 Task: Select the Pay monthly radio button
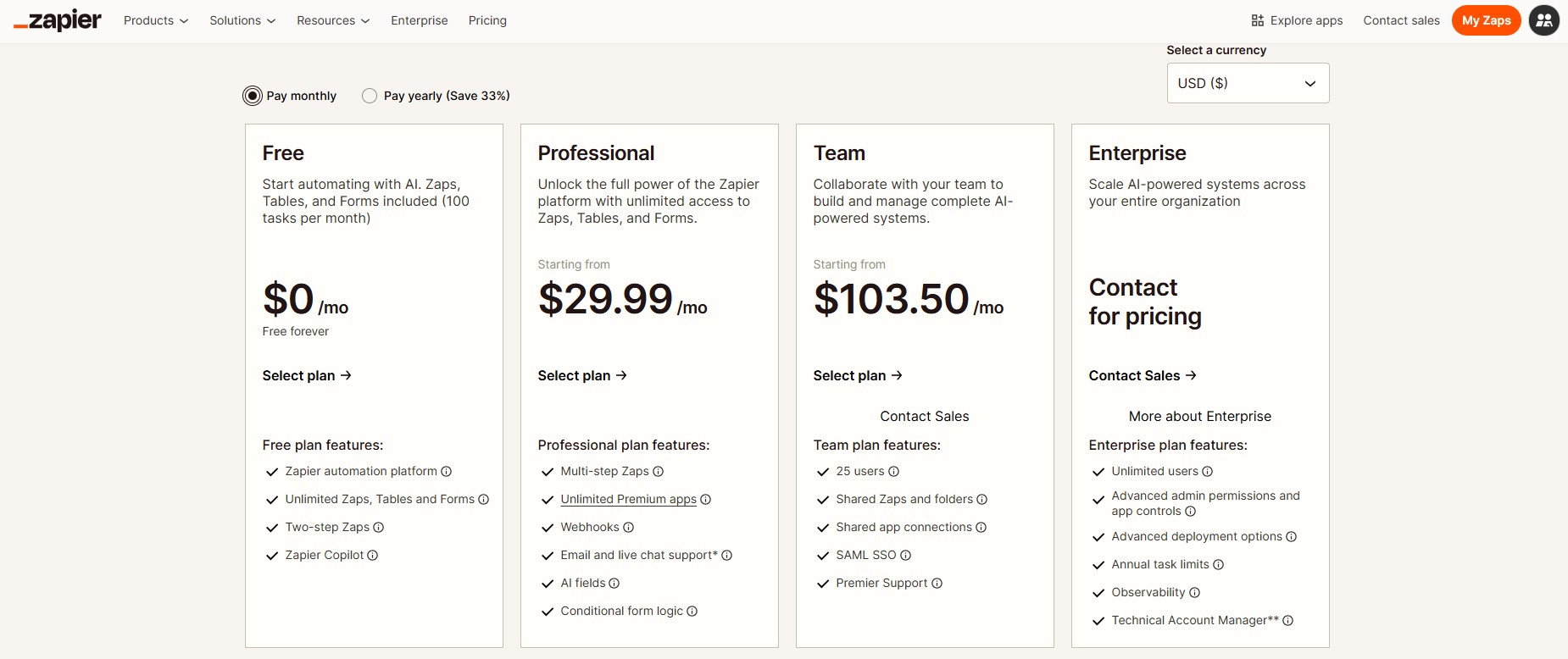(253, 96)
